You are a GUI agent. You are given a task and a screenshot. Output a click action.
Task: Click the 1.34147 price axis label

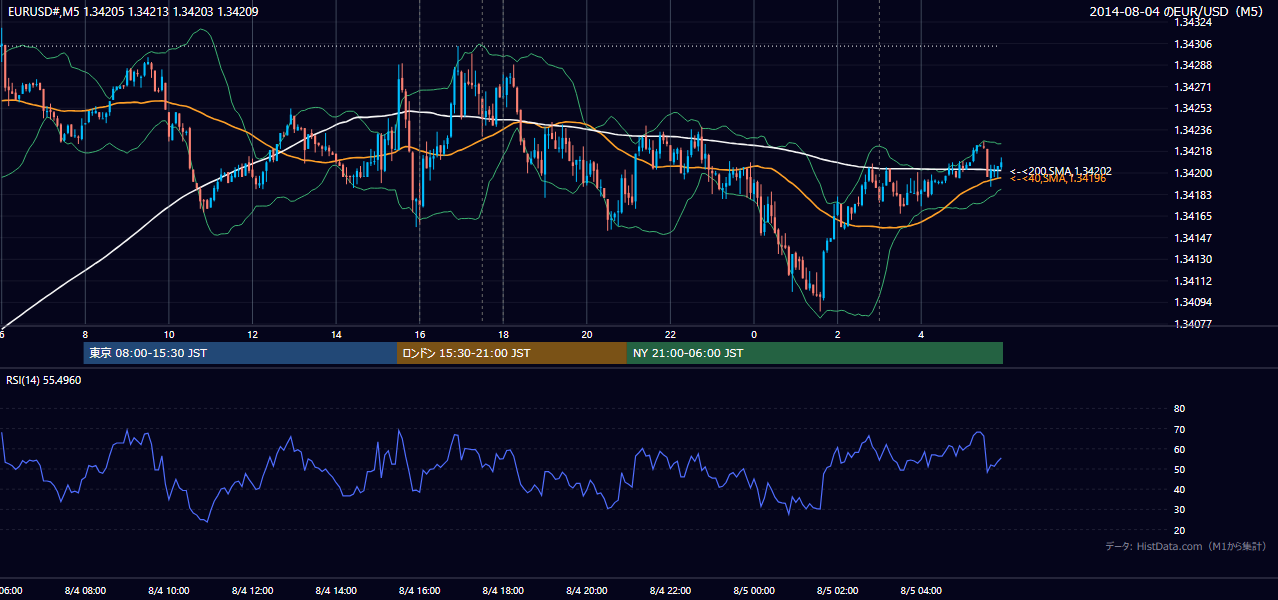1193,238
